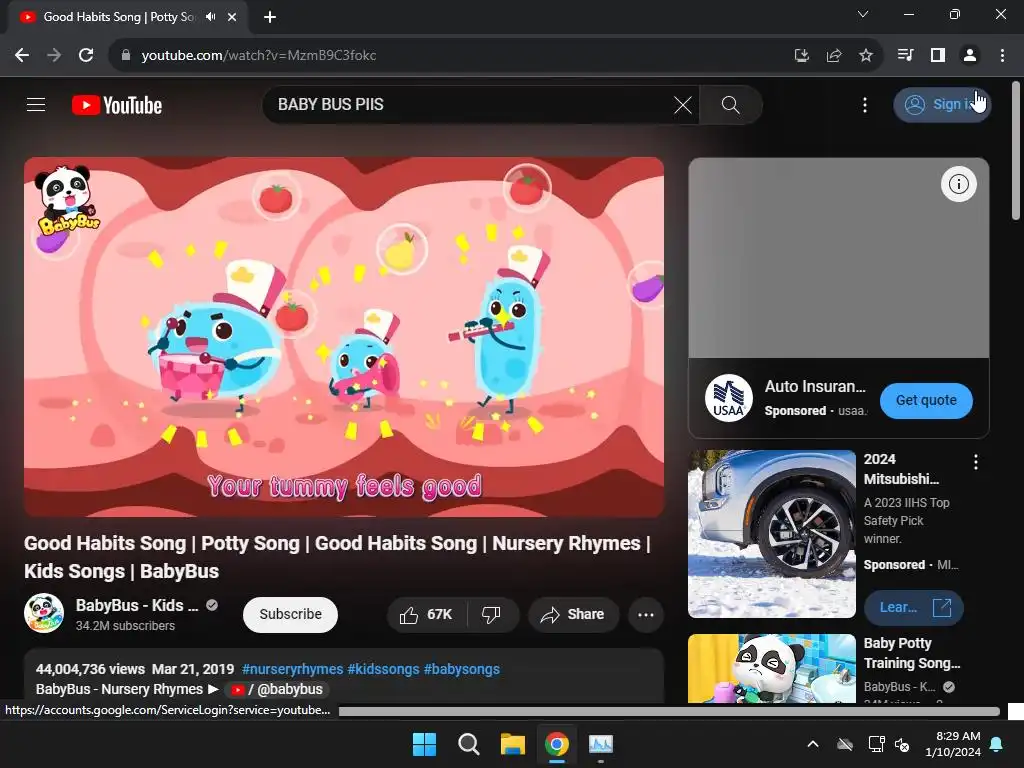Open File Explorer from taskbar

[x=513, y=744]
